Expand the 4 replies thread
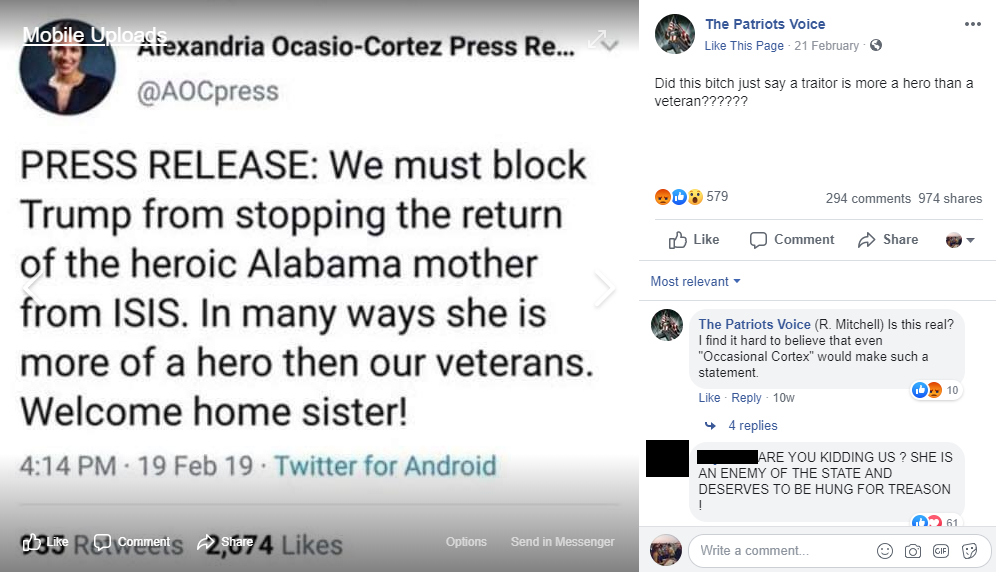Image resolution: width=996 pixels, height=572 pixels. (x=752, y=426)
